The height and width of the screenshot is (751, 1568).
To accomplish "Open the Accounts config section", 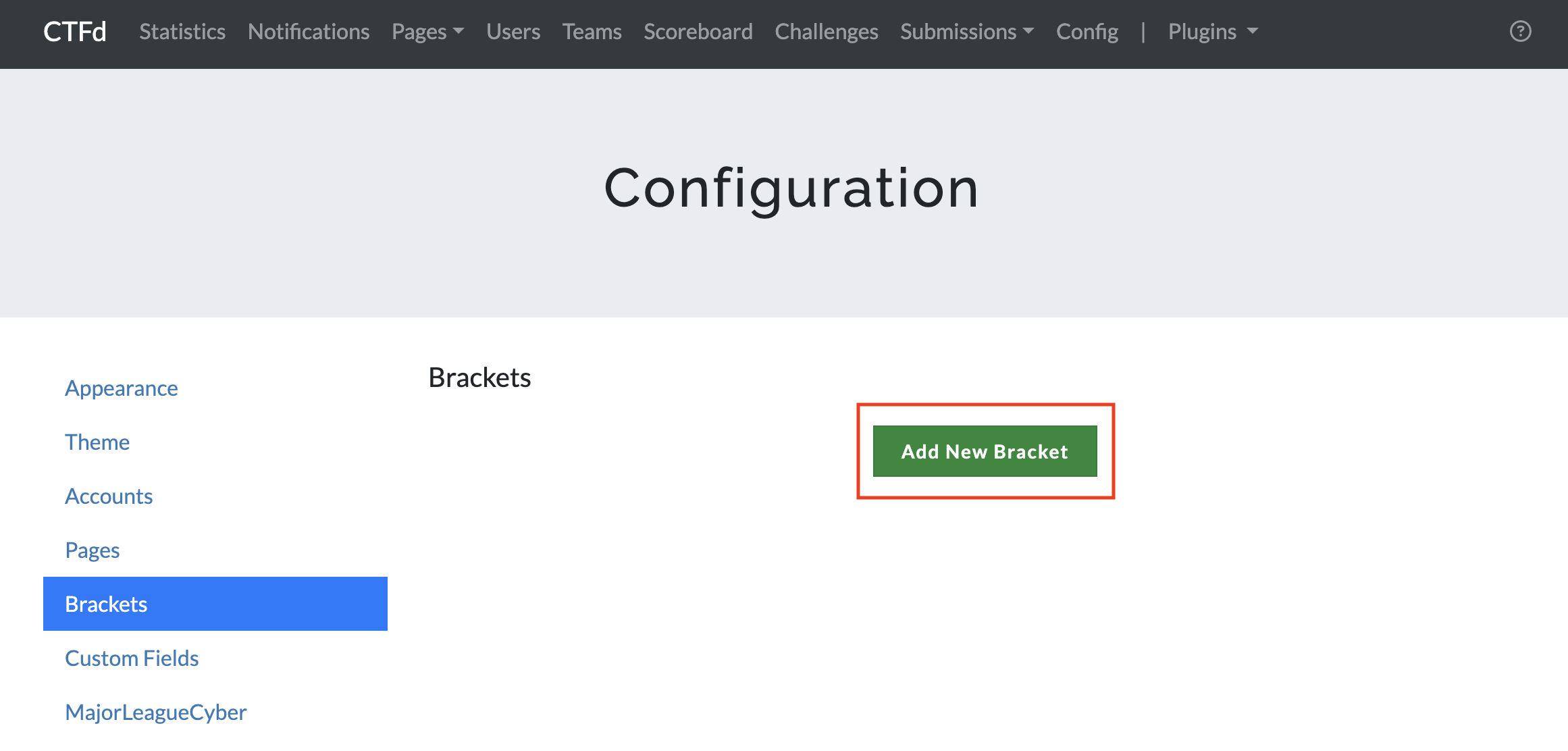I will pos(109,496).
